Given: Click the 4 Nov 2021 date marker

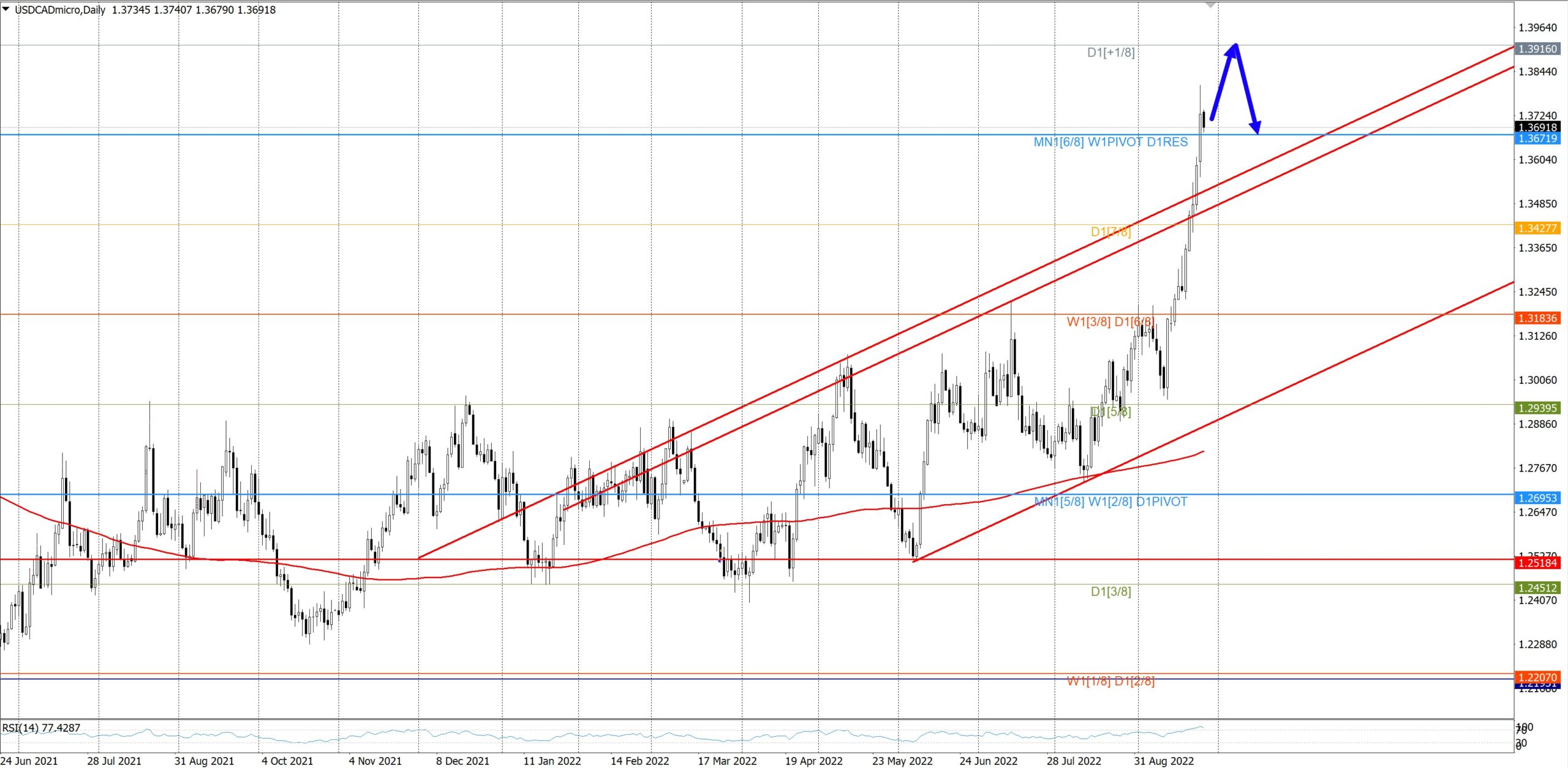Looking at the screenshot, I should [x=375, y=761].
